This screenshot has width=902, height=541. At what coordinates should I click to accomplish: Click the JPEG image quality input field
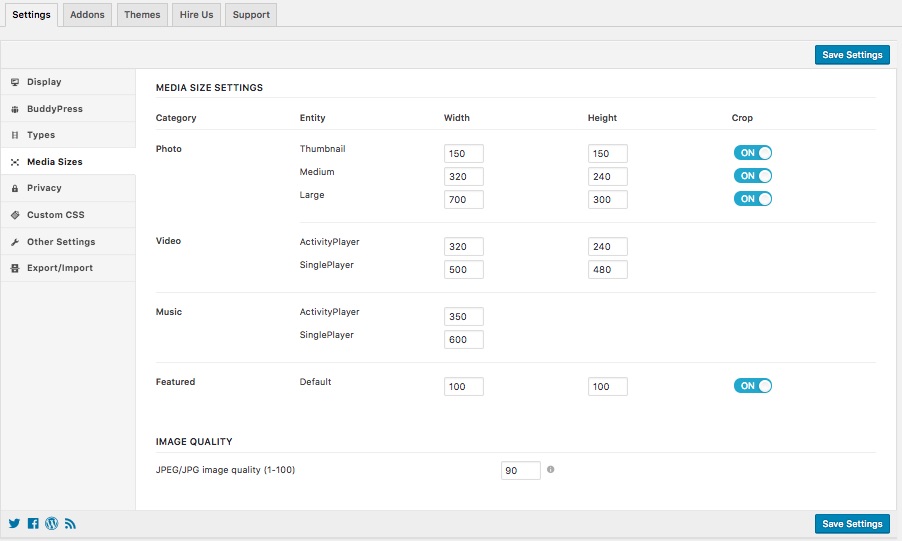(x=520, y=470)
